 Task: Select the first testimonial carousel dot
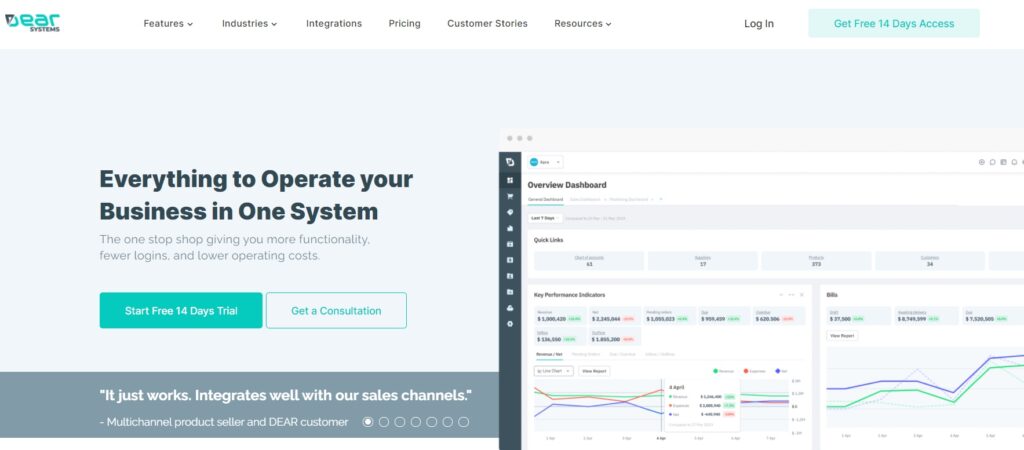pos(368,422)
